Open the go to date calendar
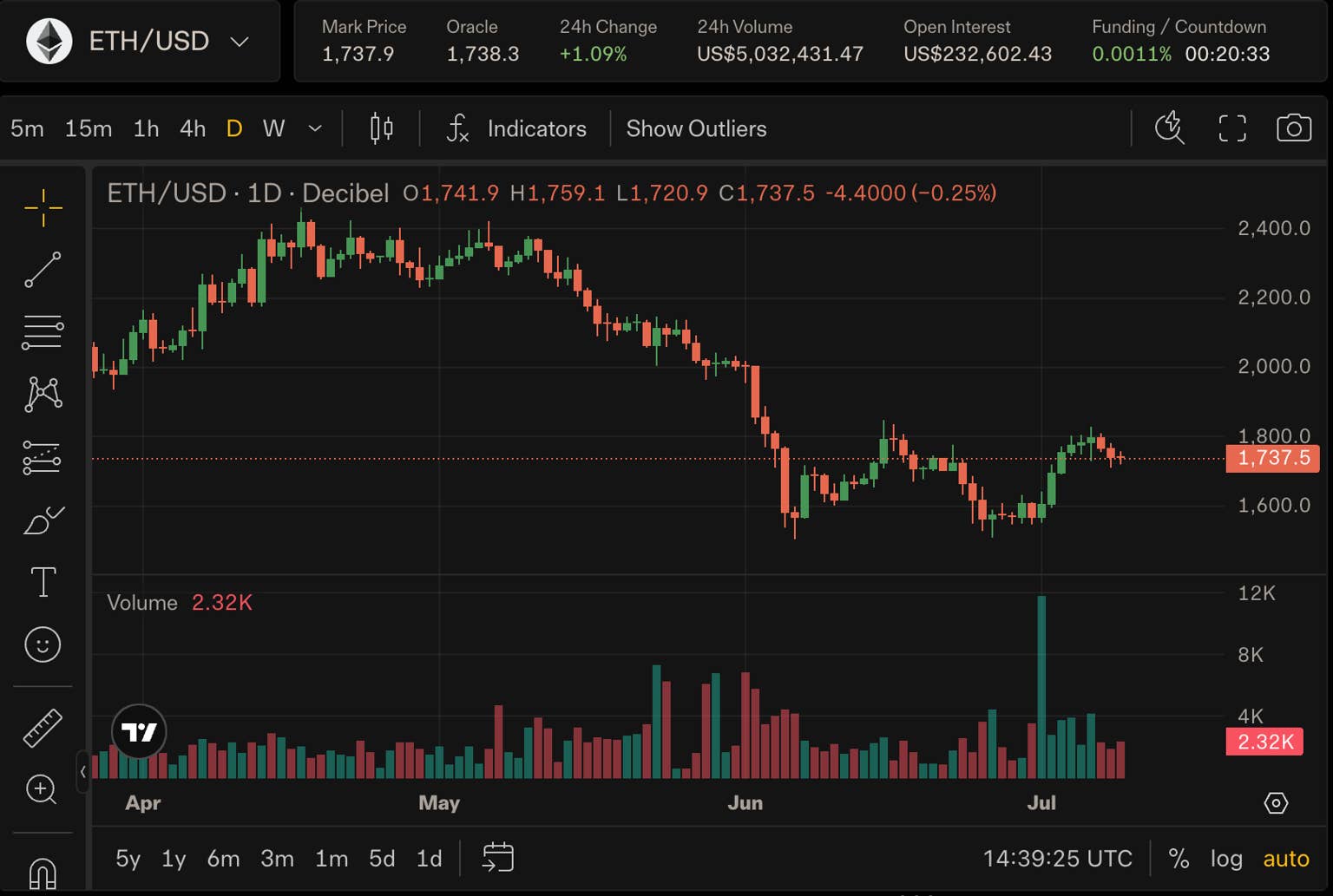This screenshot has height=896, width=1333. [498, 858]
